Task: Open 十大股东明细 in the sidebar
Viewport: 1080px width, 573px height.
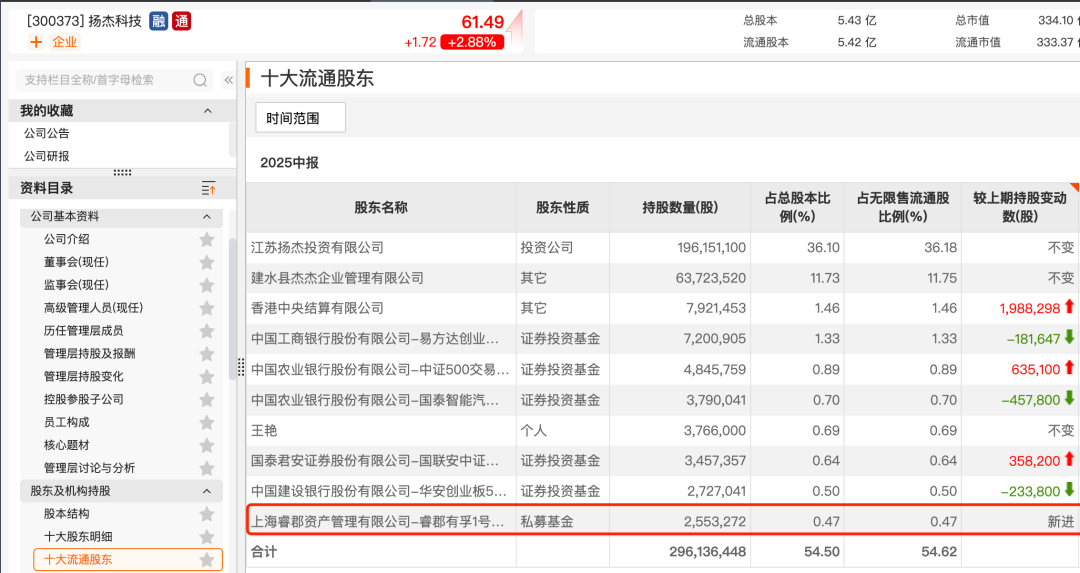Action: coord(78,537)
